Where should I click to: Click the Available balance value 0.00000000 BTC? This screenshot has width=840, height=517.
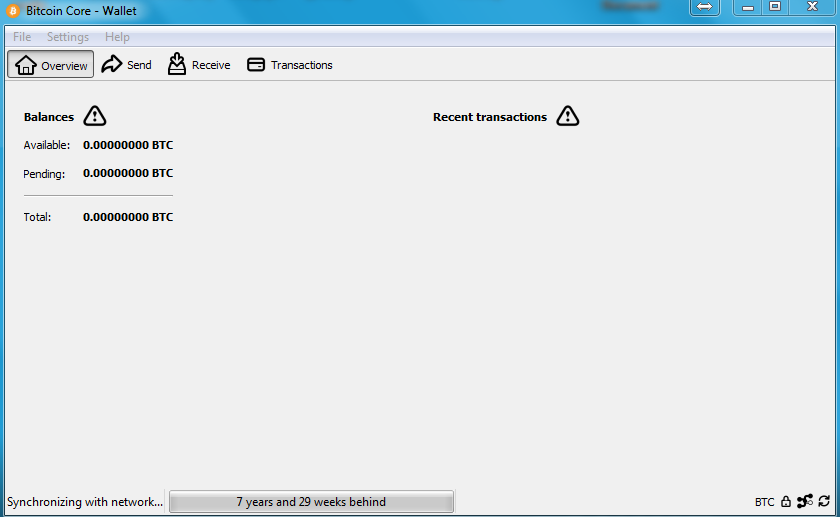point(128,145)
